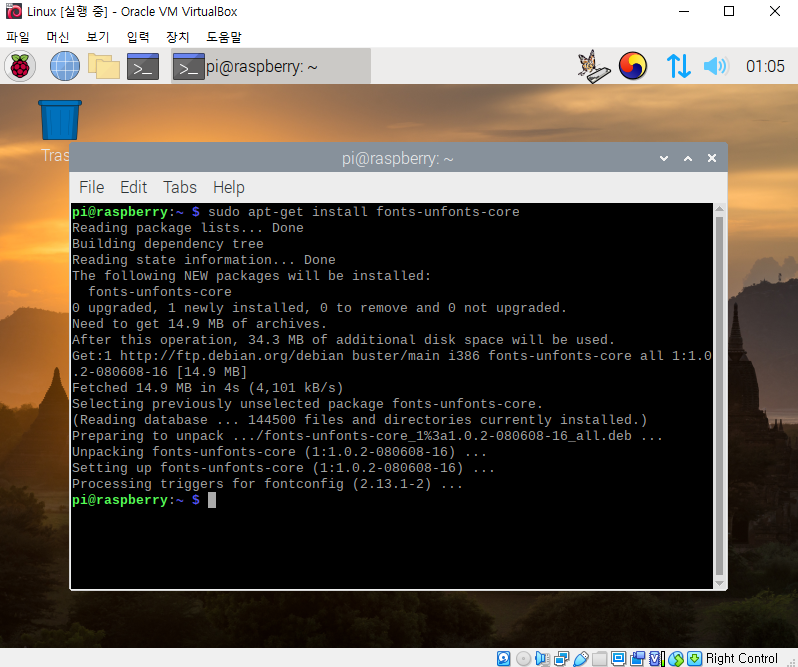Open the VirtualBox 장치 menu
798x667 pixels.
(x=178, y=37)
